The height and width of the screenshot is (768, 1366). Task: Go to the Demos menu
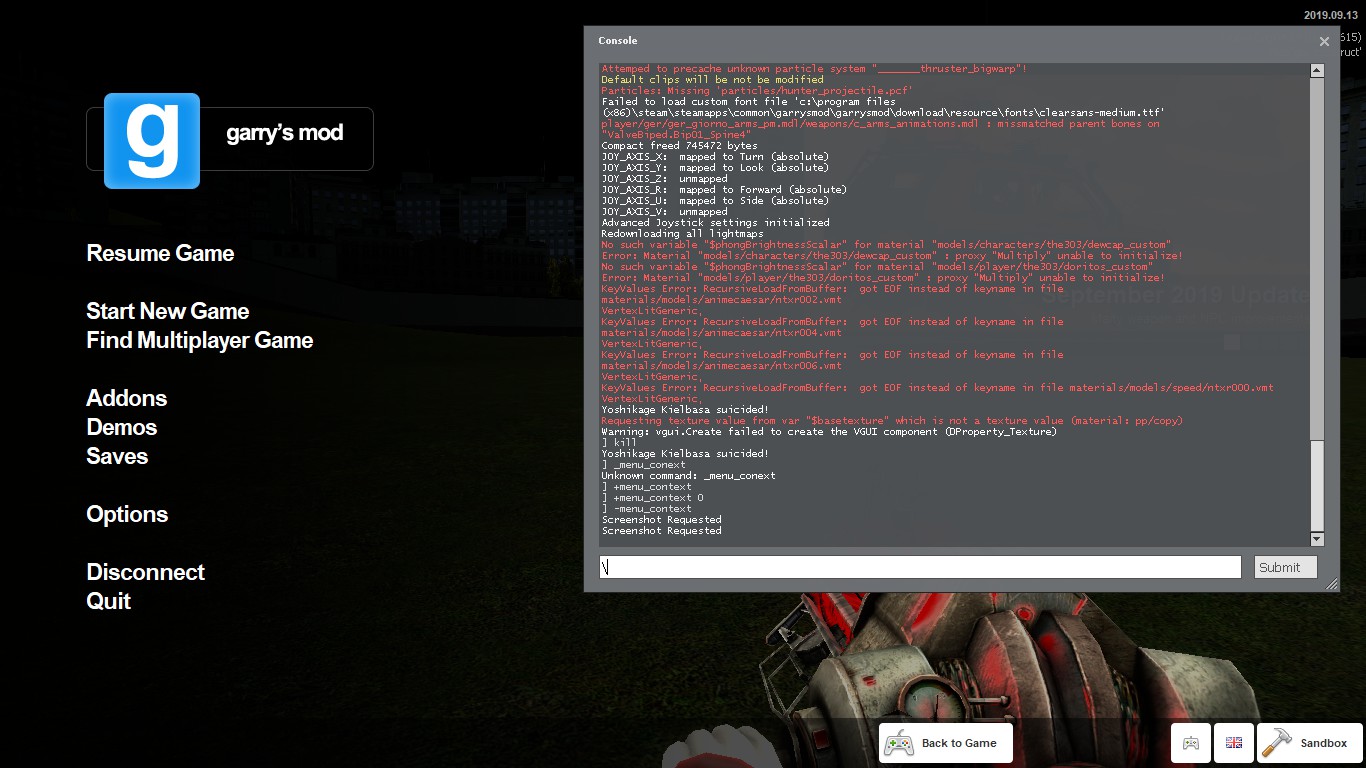(x=122, y=427)
